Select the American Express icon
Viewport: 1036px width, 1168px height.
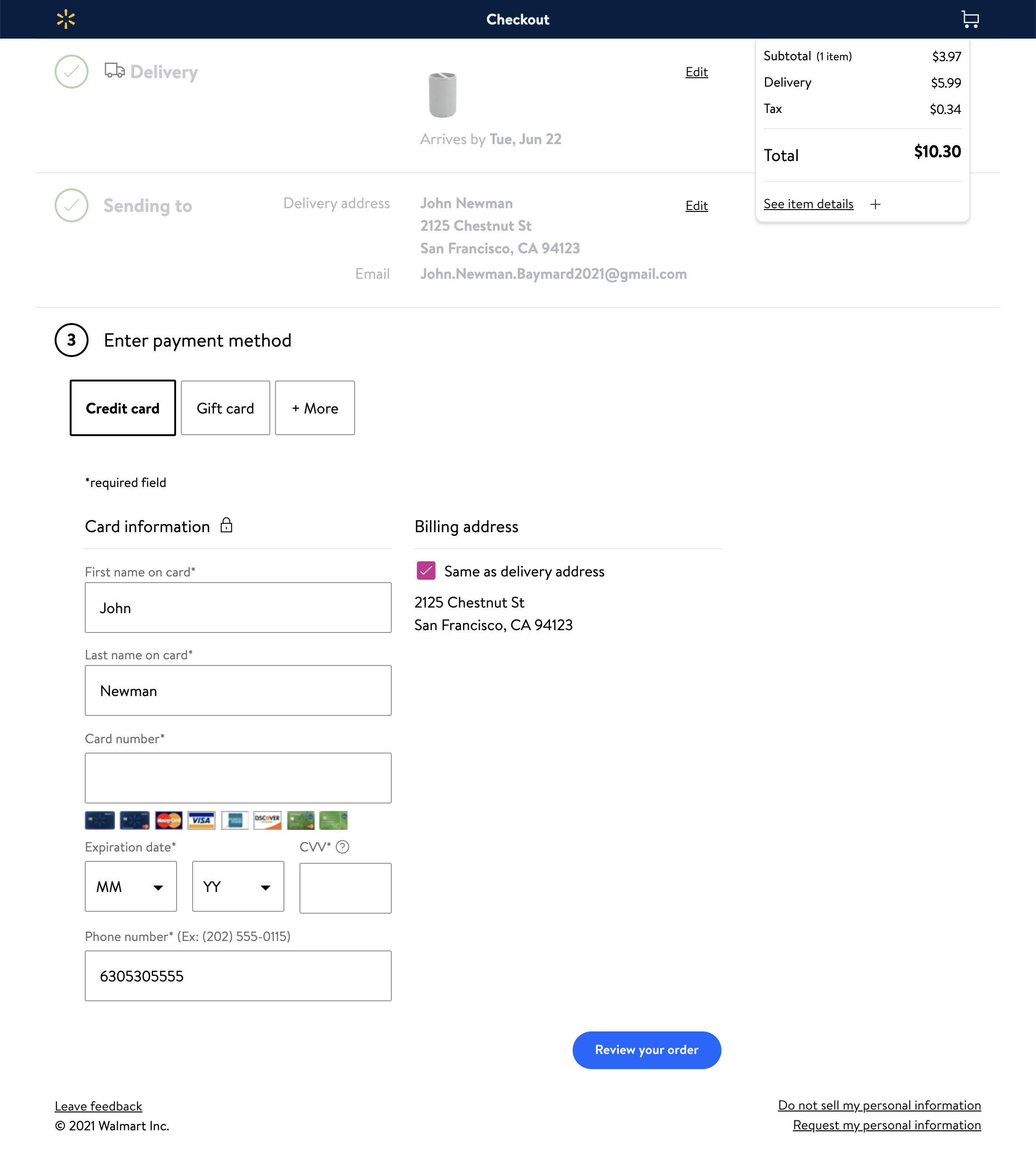pyautogui.click(x=235, y=820)
